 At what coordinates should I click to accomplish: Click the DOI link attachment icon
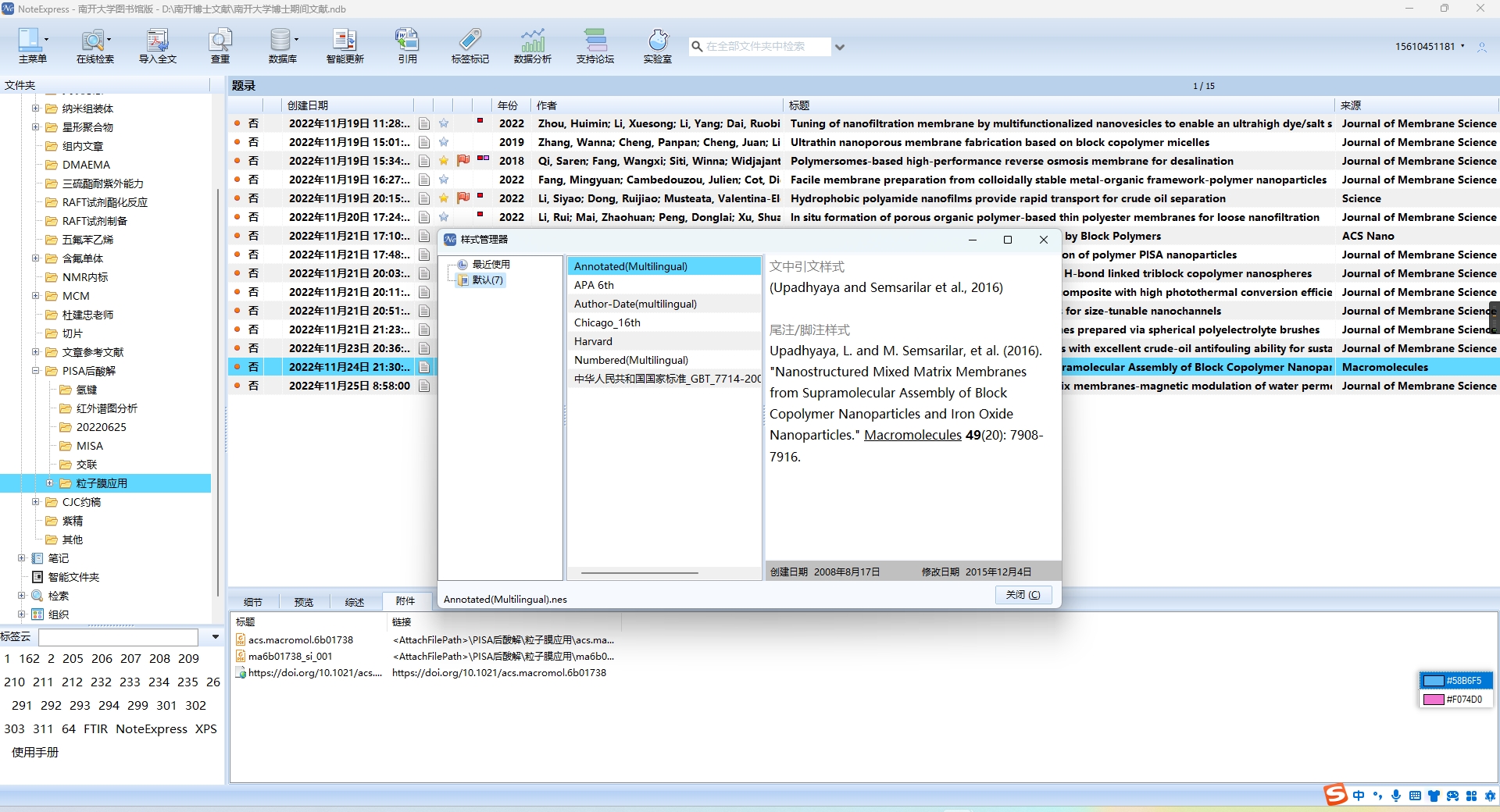point(241,672)
